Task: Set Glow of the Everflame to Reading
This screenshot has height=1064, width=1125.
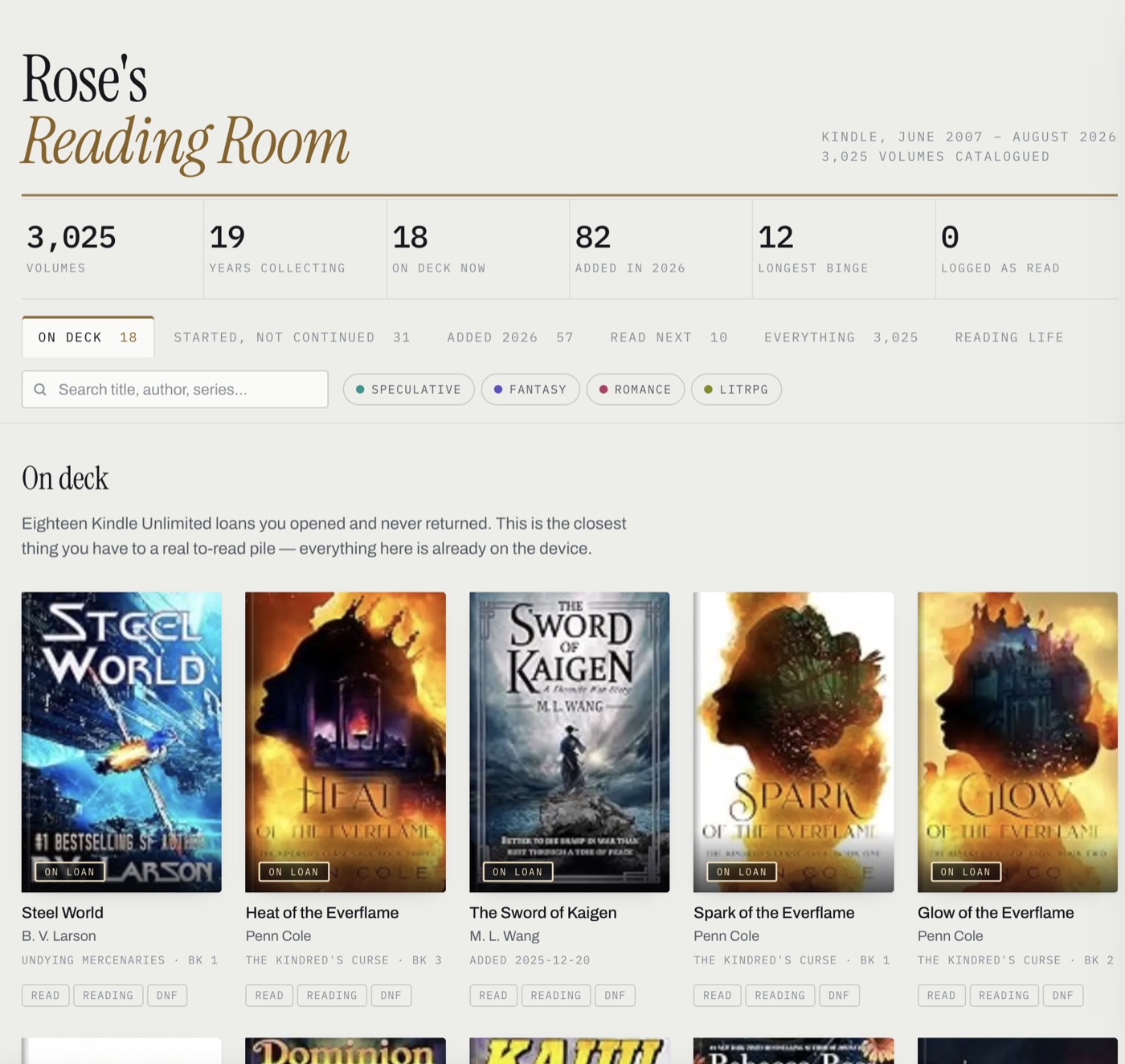Action: [1004, 996]
